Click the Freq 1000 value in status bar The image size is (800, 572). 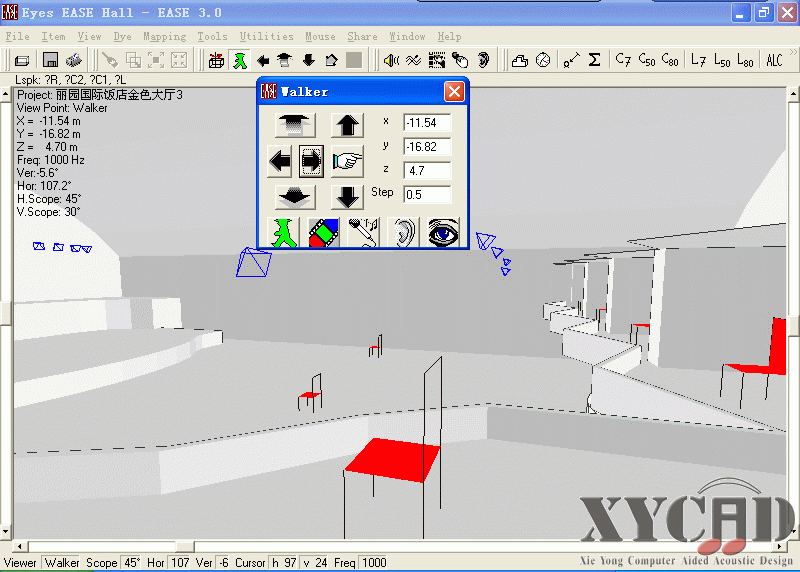pos(374,563)
